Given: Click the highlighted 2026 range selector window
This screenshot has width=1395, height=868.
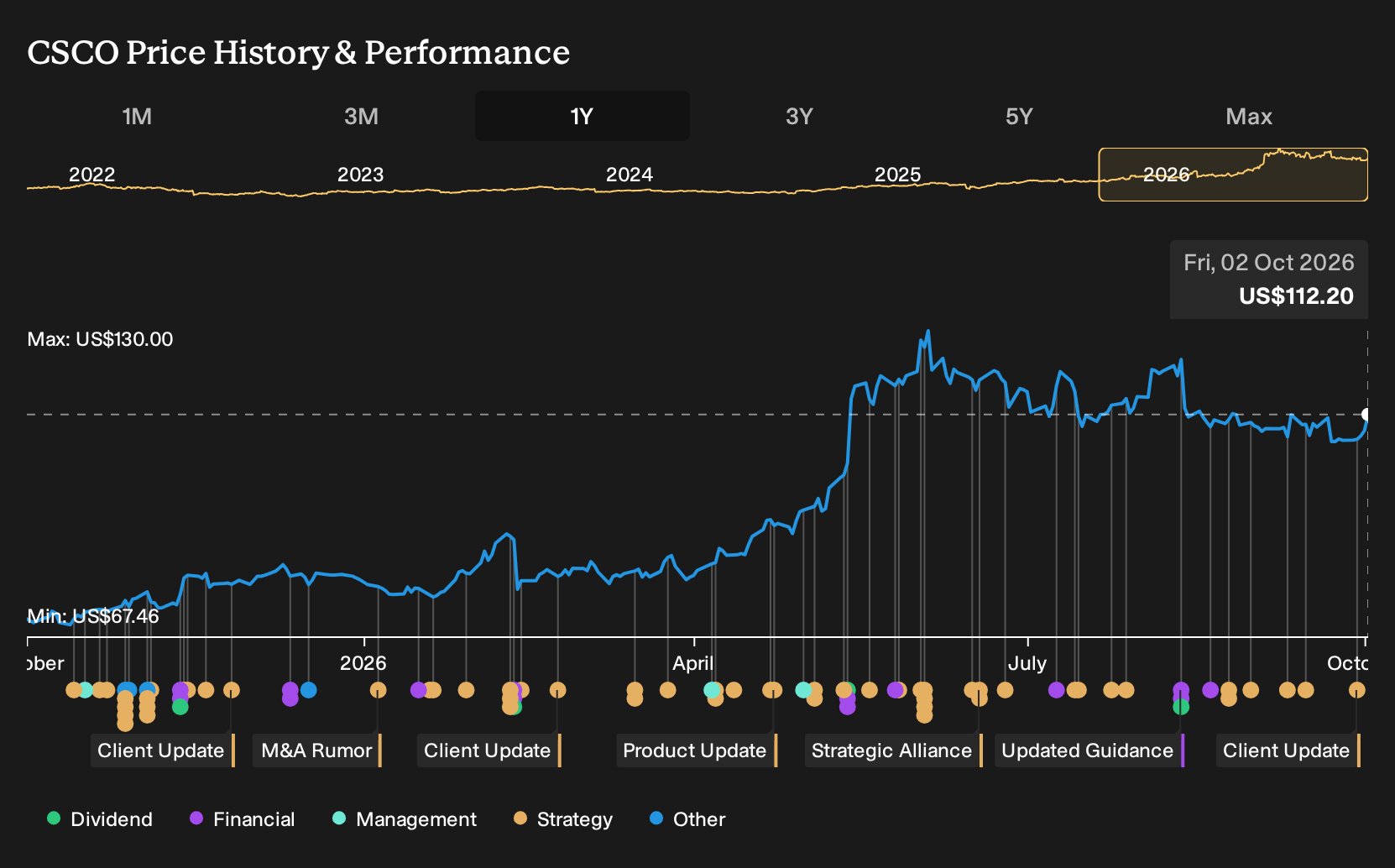Looking at the screenshot, I should click(x=1233, y=175).
